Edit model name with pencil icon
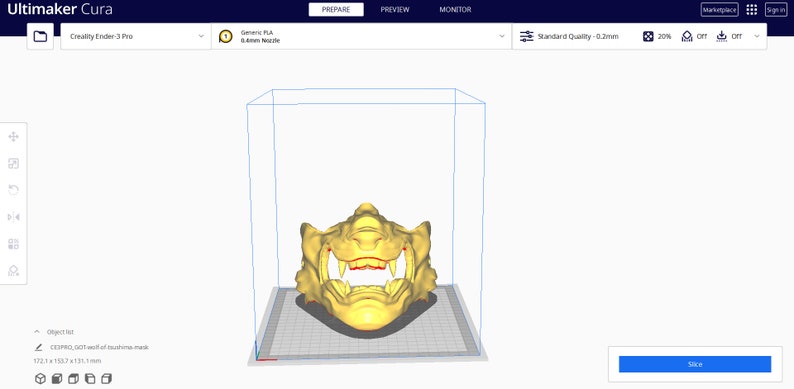 (38, 347)
